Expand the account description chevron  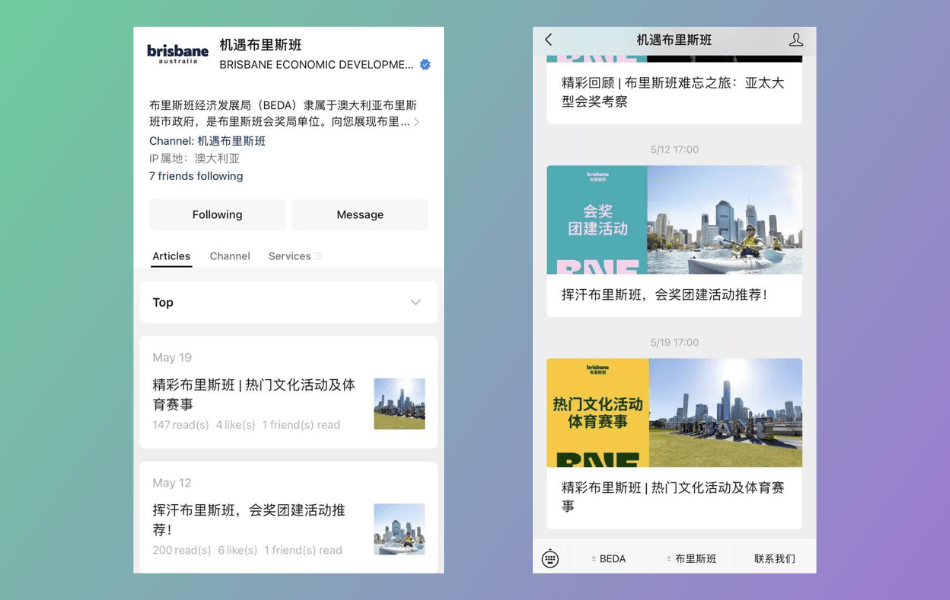tap(416, 122)
